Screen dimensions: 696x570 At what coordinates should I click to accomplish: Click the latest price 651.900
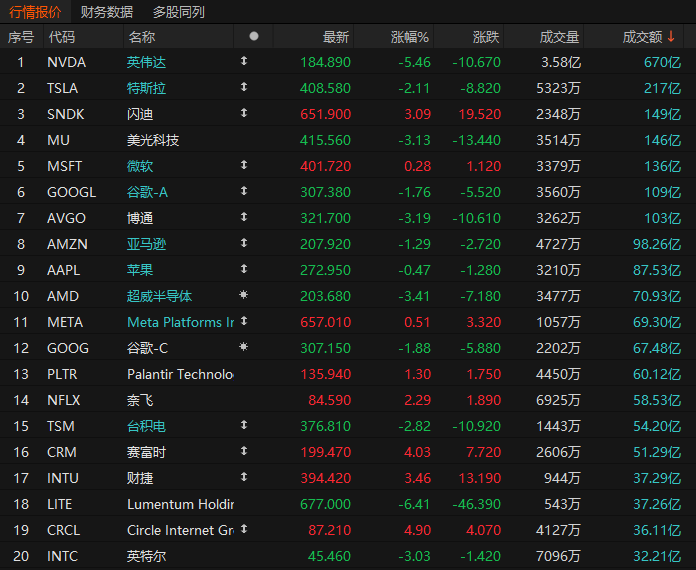[x=325, y=115]
